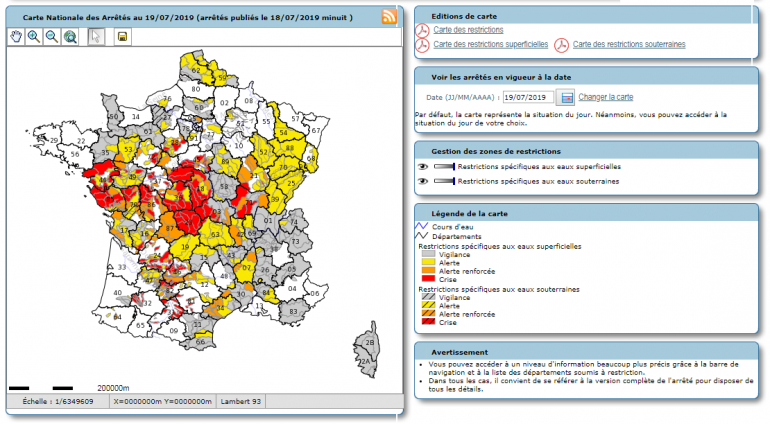Toggle eye for eaux superficielles restrictions
The height and width of the screenshot is (424, 770).
click(423, 166)
